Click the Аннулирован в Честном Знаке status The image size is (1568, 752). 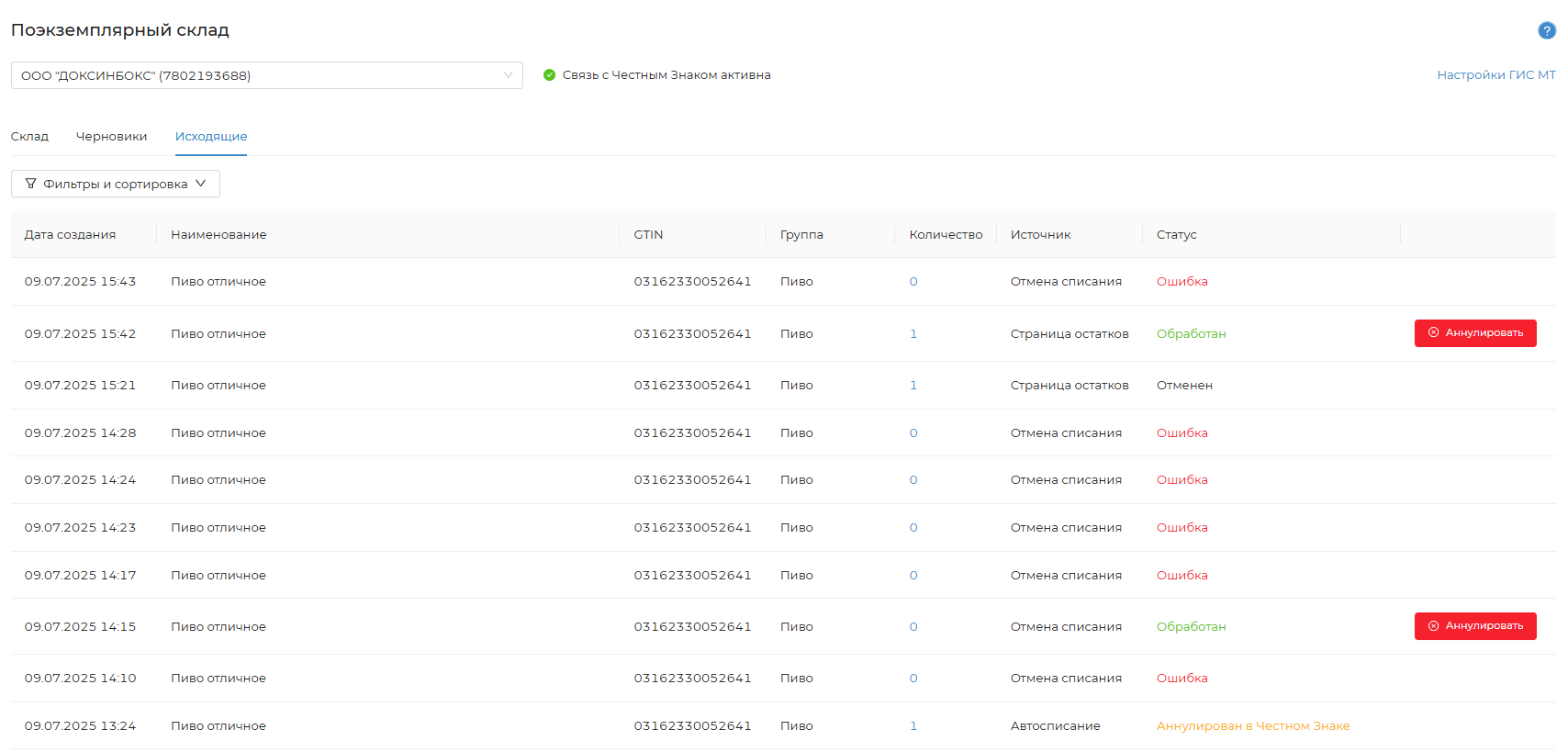click(x=1252, y=726)
